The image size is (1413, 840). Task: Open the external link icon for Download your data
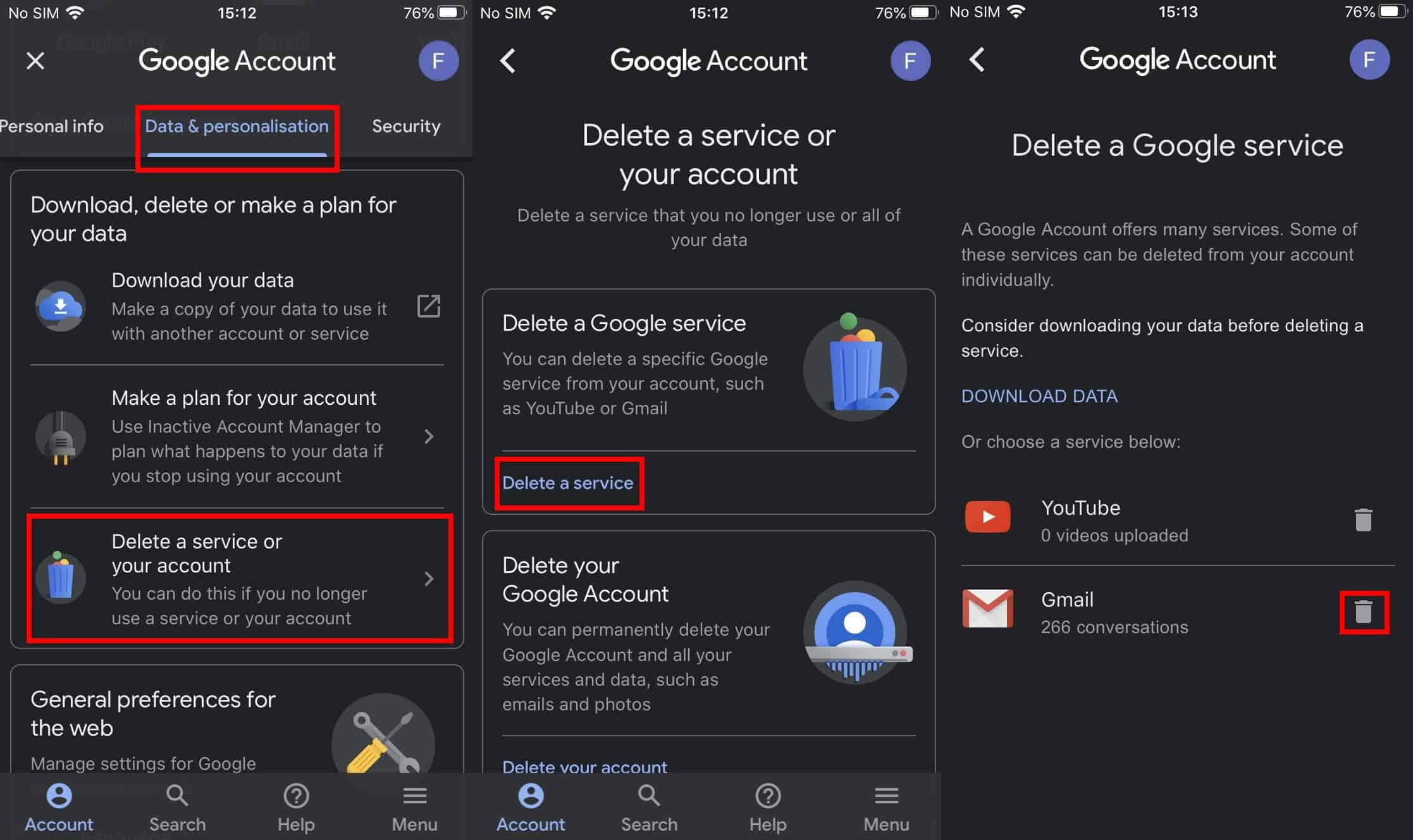point(429,306)
